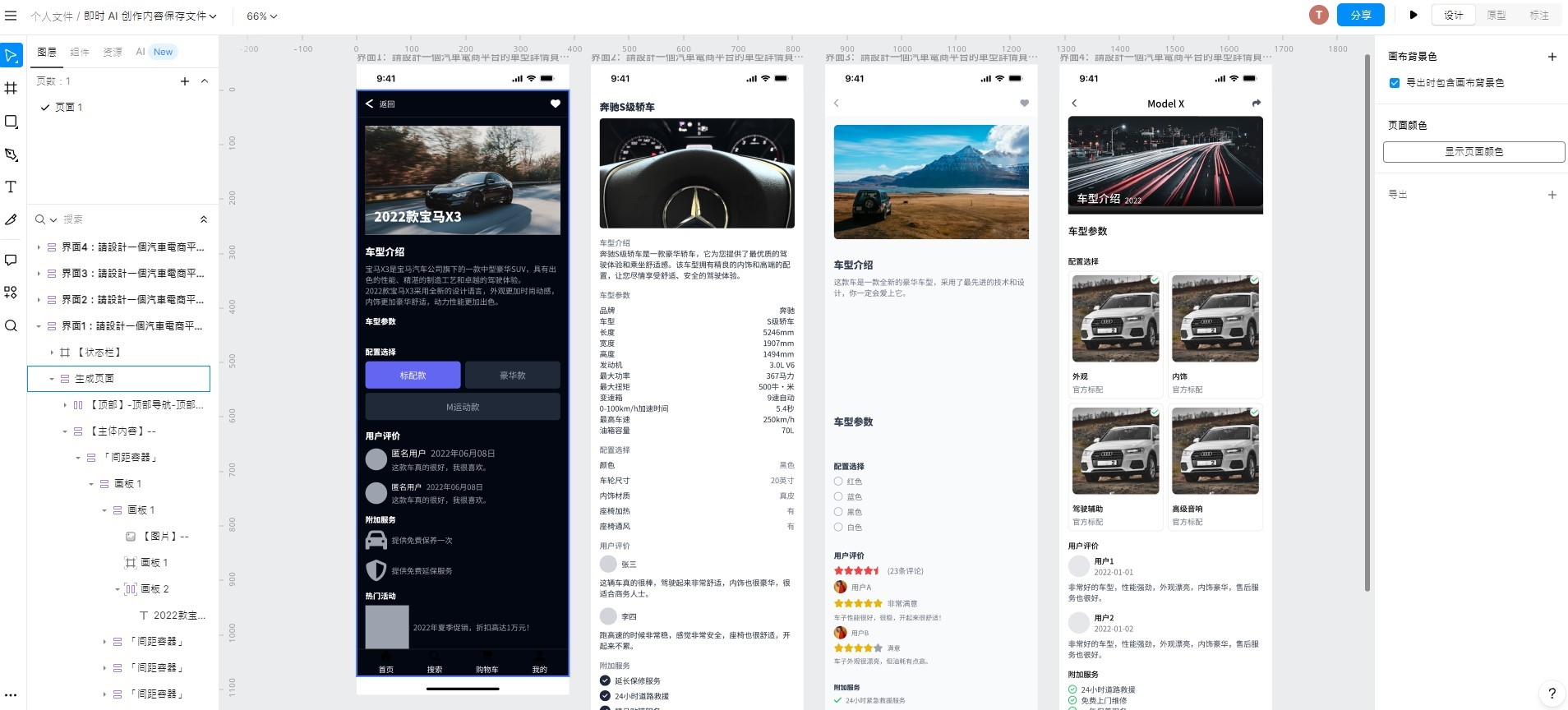Switch to the 图层 tab

click(x=47, y=52)
